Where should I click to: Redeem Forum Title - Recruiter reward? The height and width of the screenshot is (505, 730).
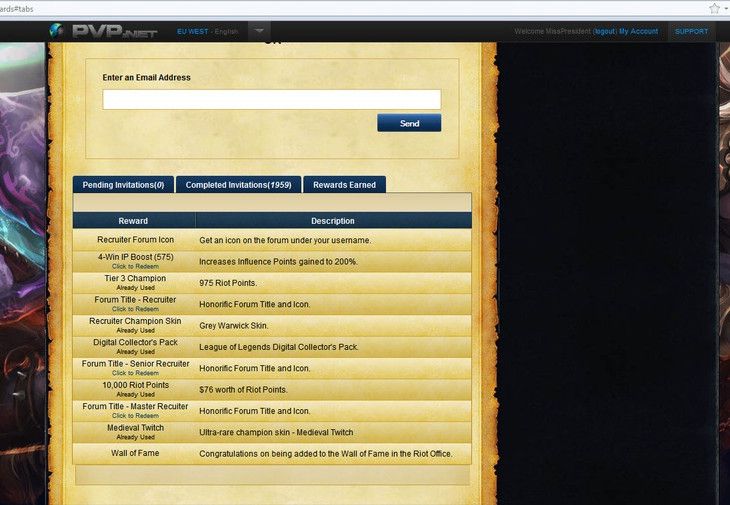135,309
